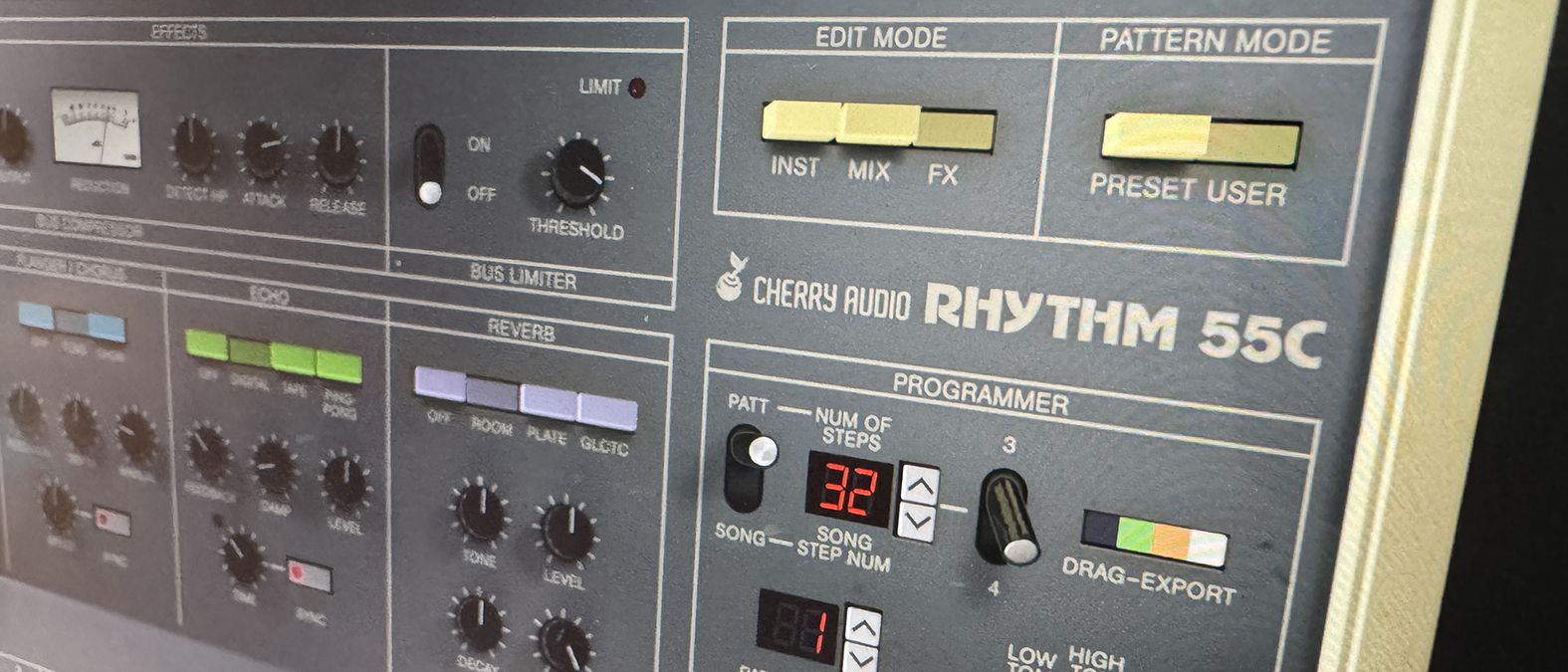Set Echo mode to PING PONG
This screenshot has width=1568, height=672.
tap(338, 365)
